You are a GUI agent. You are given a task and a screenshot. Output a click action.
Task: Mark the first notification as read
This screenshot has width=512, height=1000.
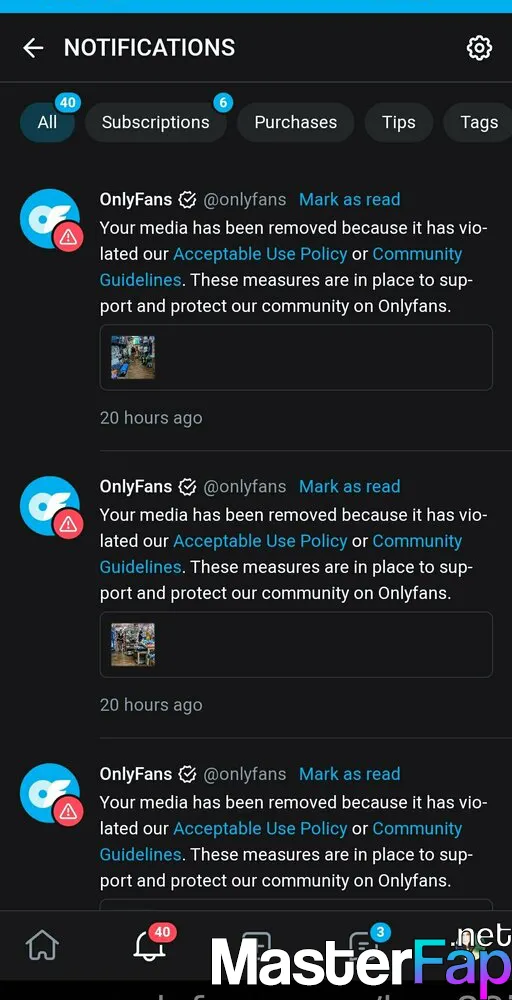(349, 200)
